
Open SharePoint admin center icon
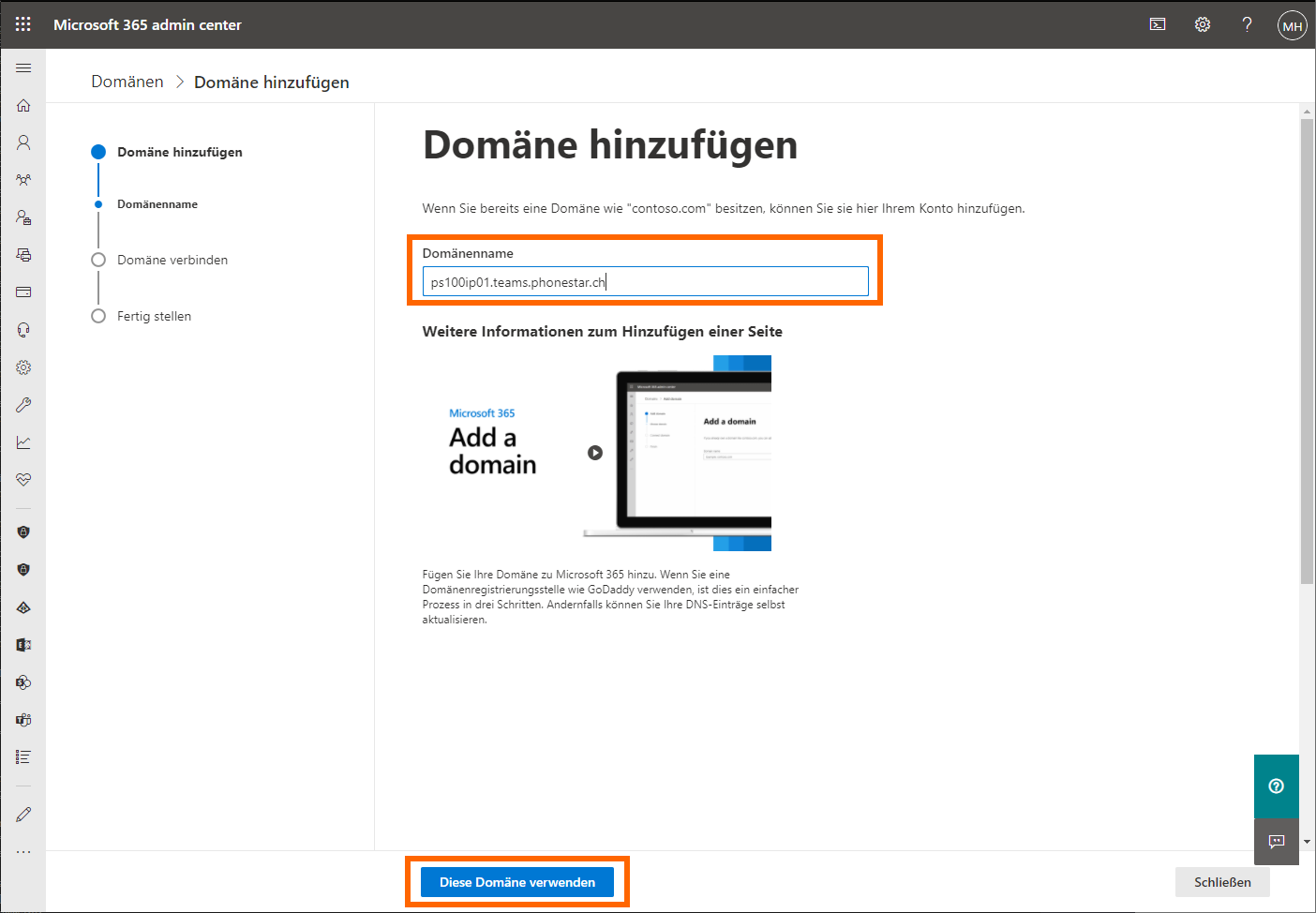23,682
